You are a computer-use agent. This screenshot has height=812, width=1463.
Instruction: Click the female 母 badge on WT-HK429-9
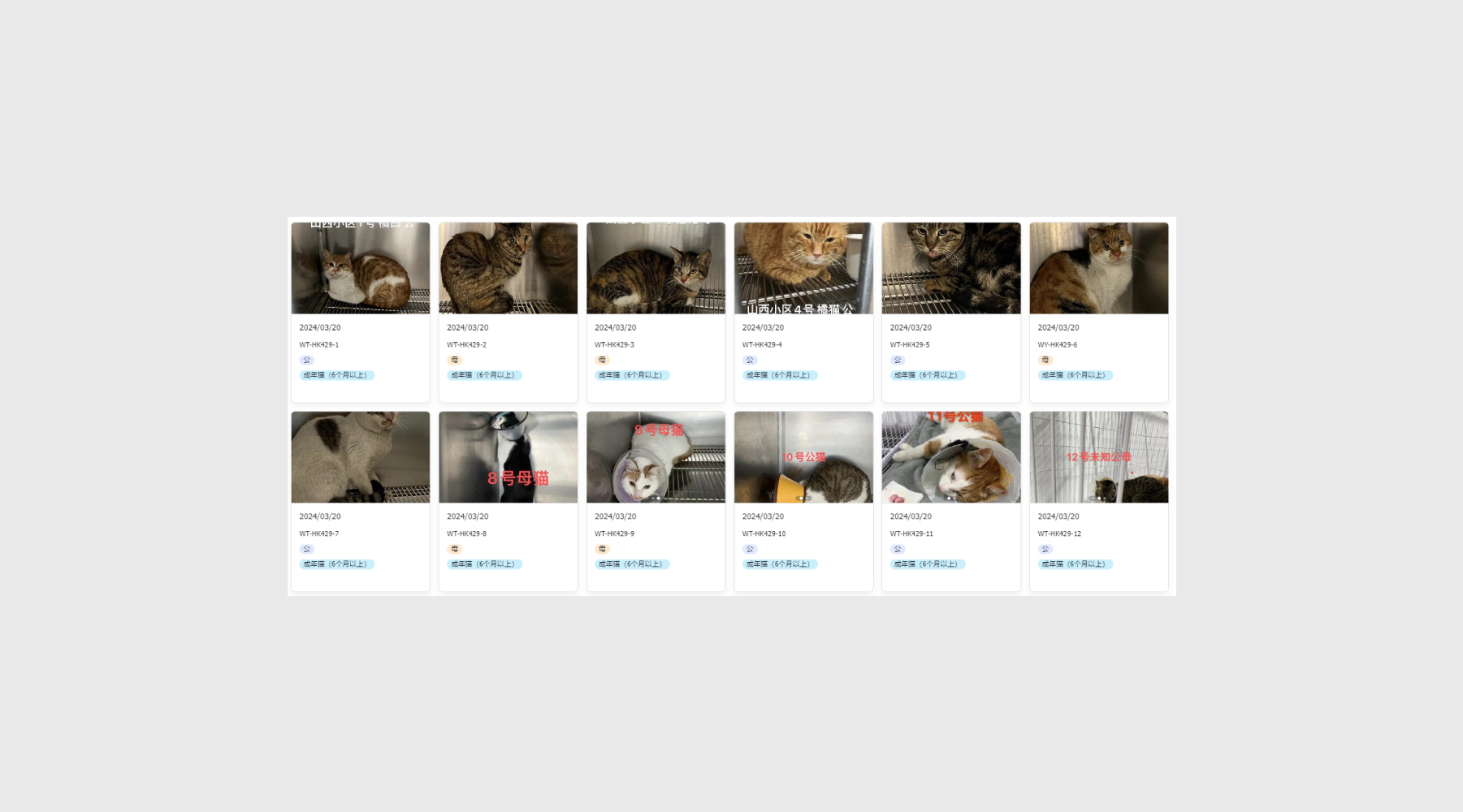click(x=602, y=549)
